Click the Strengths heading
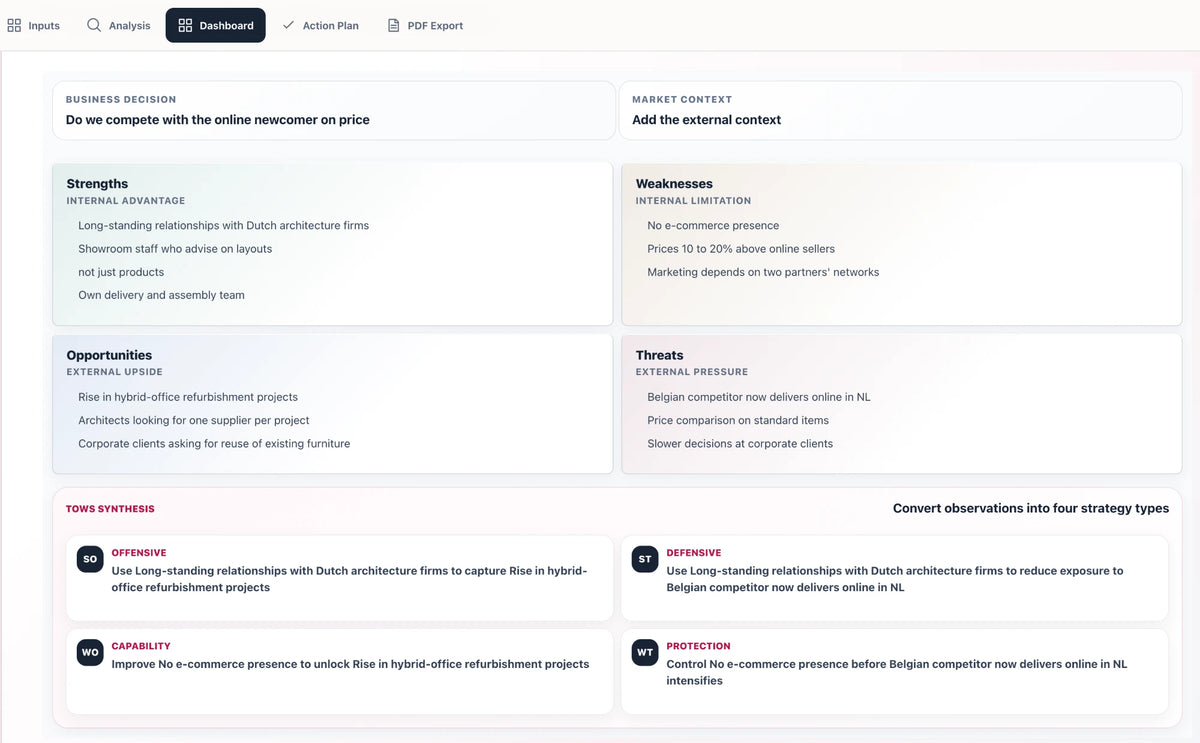 97,184
